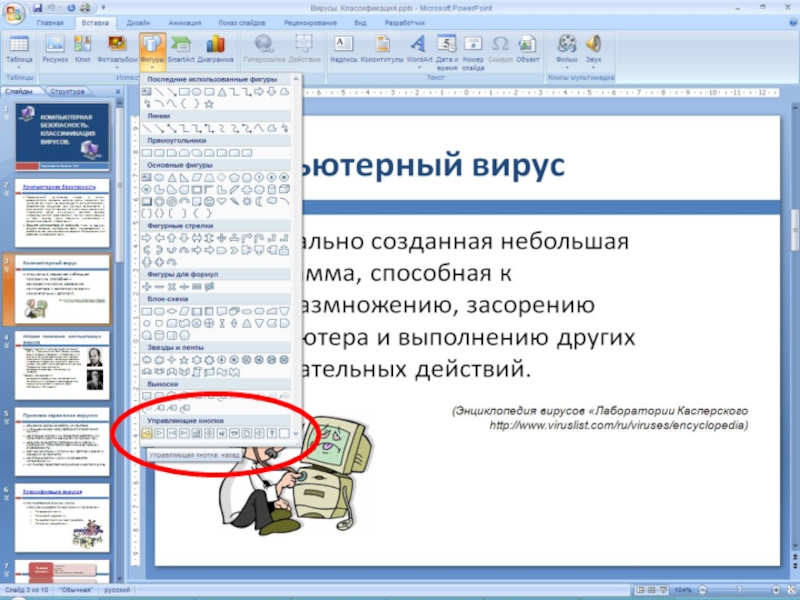The image size is (800, 600).
Task: Open the Дизайн ribbon tab
Action: (138, 23)
